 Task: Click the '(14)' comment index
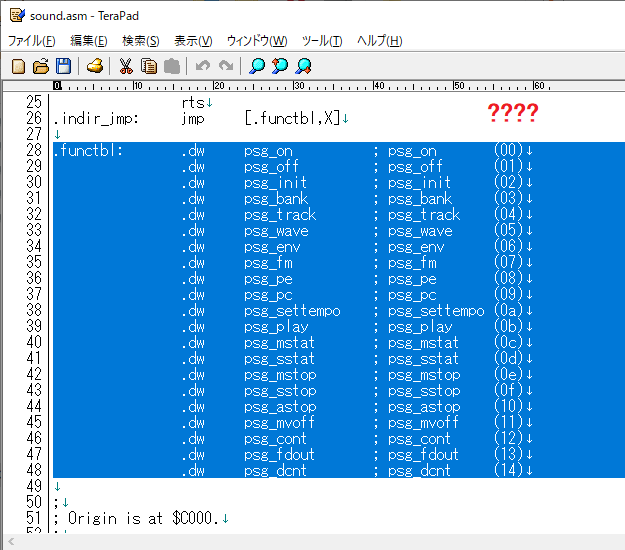pos(508,470)
